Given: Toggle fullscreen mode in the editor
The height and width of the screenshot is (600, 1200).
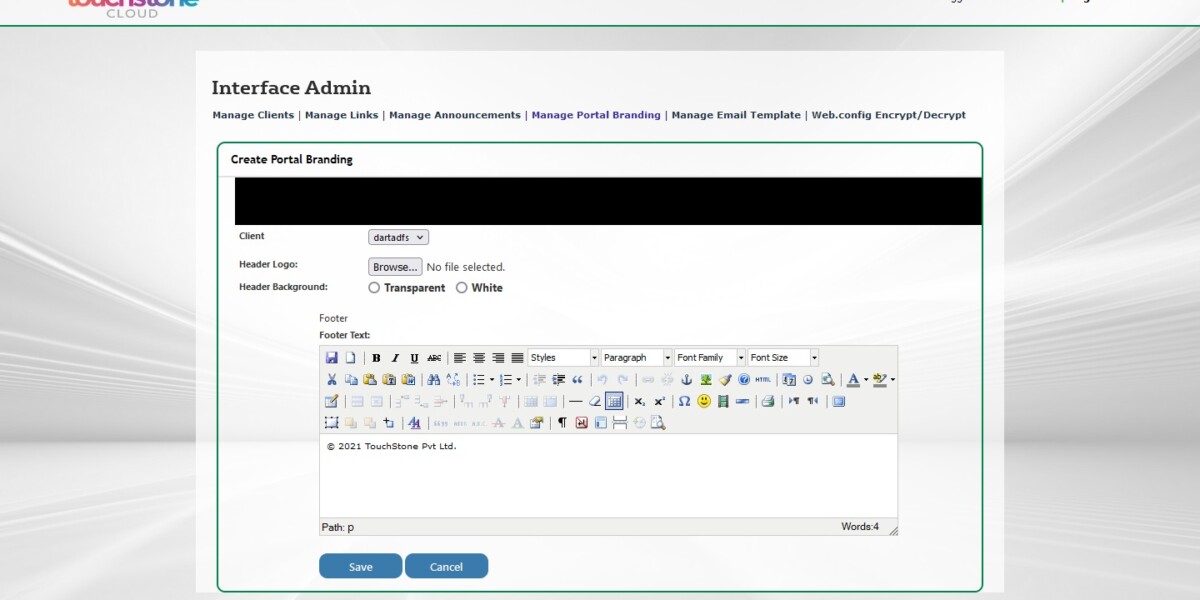Looking at the screenshot, I should point(839,402).
